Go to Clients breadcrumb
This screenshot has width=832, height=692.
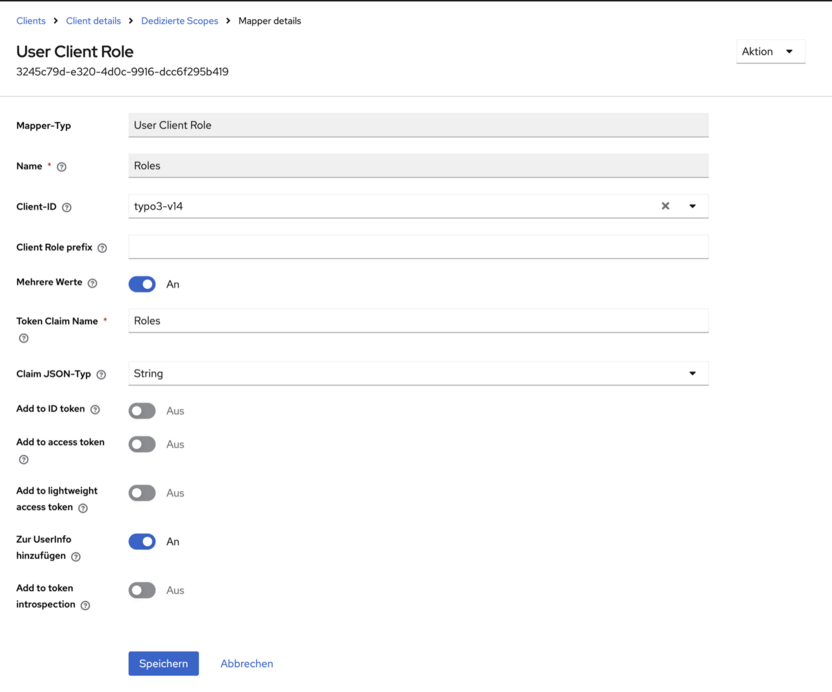point(31,21)
